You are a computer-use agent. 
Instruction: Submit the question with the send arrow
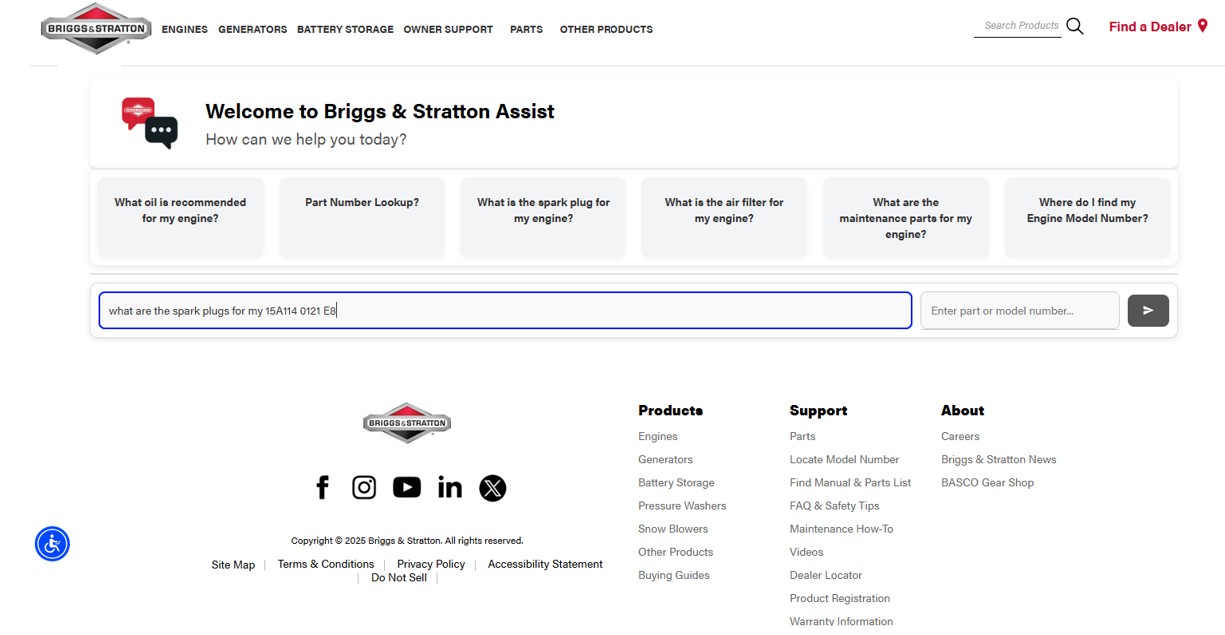[1148, 311]
